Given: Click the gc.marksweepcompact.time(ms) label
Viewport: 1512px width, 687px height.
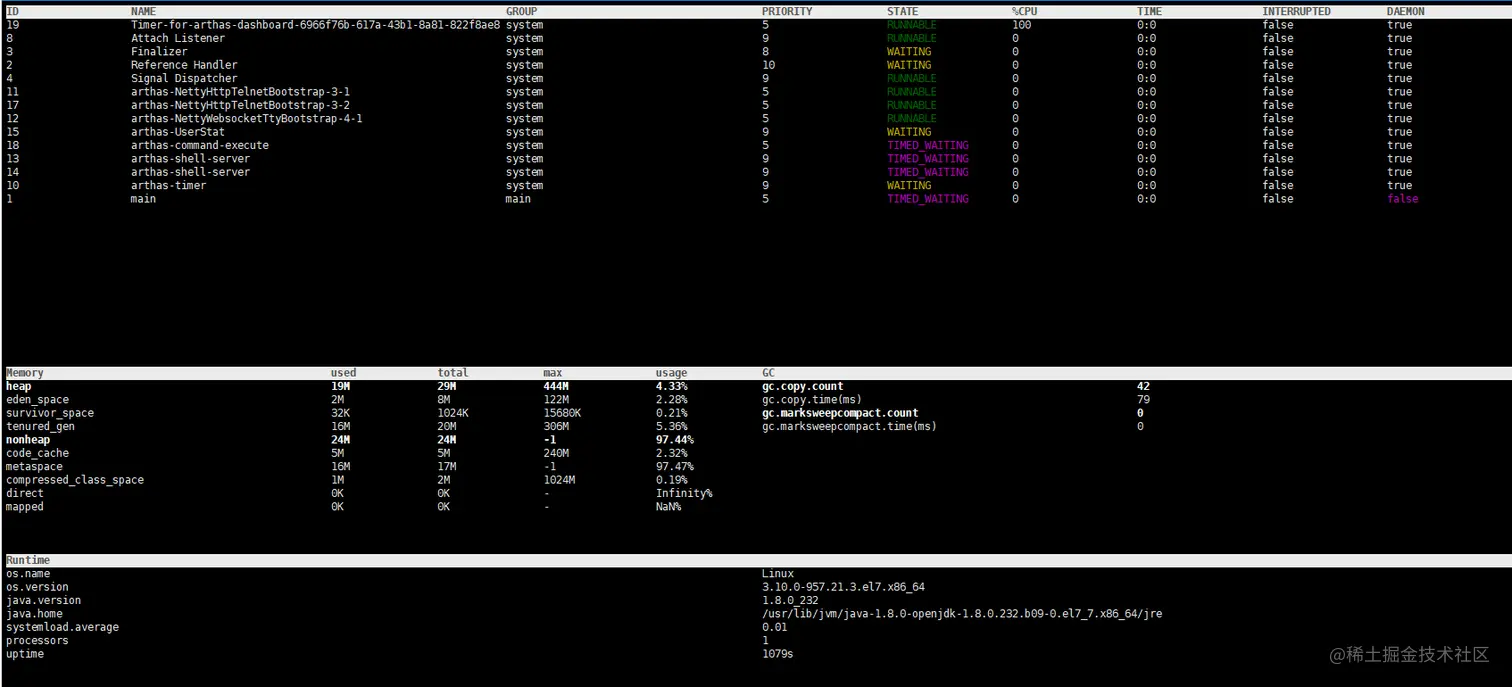Looking at the screenshot, I should pyautogui.click(x=850, y=426).
